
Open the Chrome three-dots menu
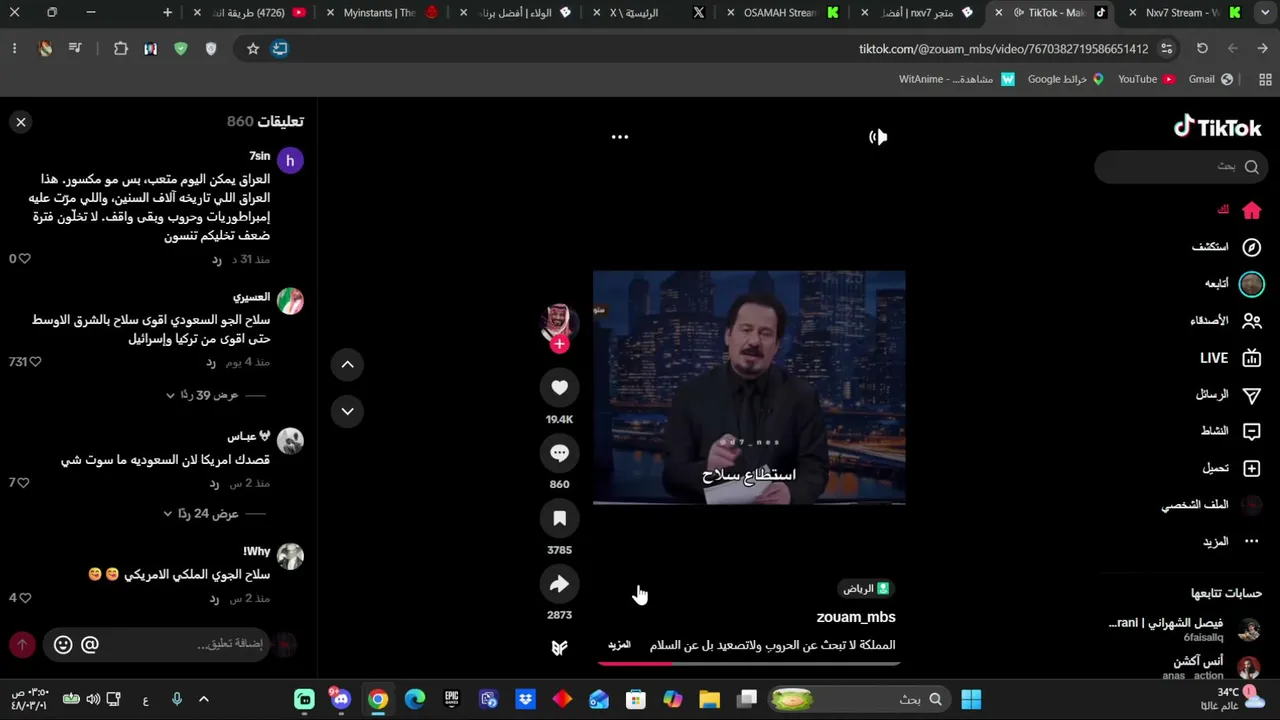(14, 48)
